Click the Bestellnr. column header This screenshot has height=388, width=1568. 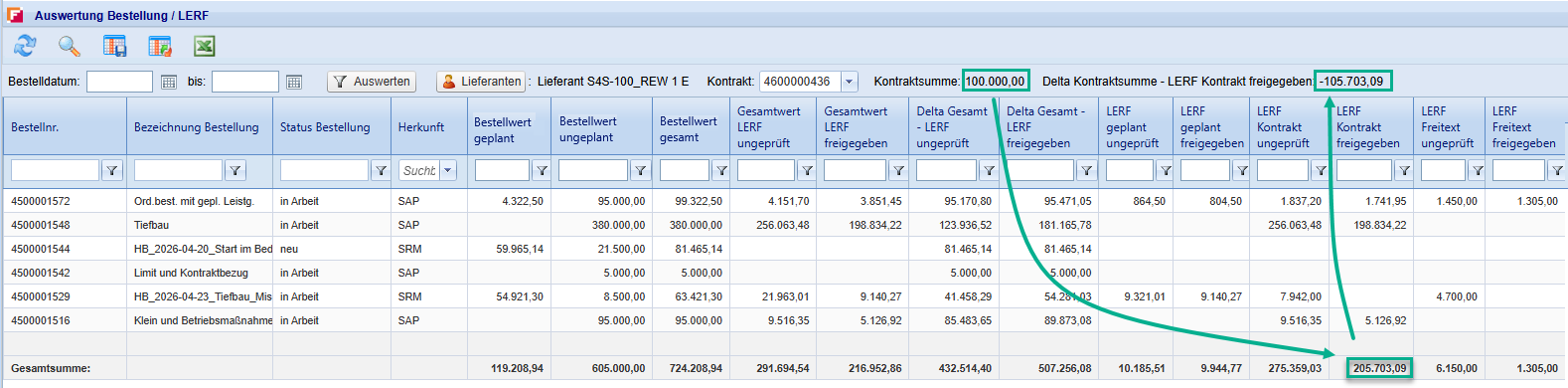click(x=64, y=127)
